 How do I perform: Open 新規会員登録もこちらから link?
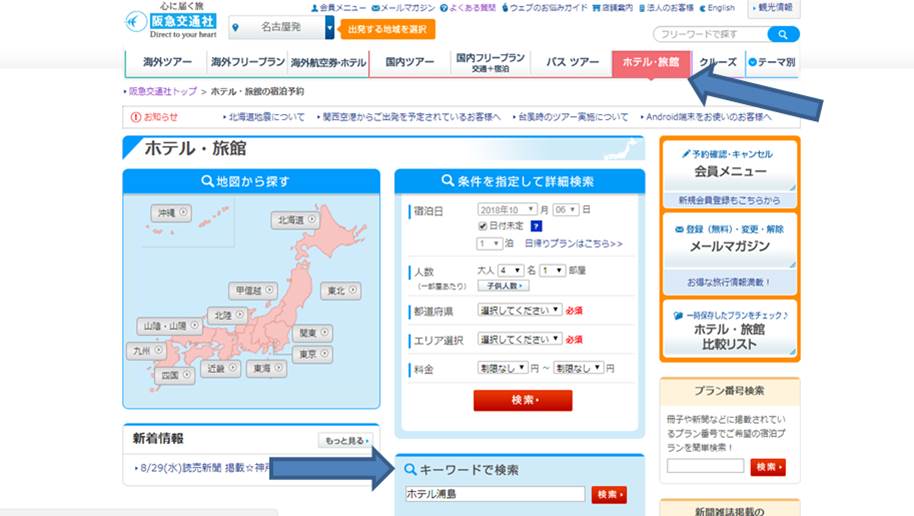[729, 200]
